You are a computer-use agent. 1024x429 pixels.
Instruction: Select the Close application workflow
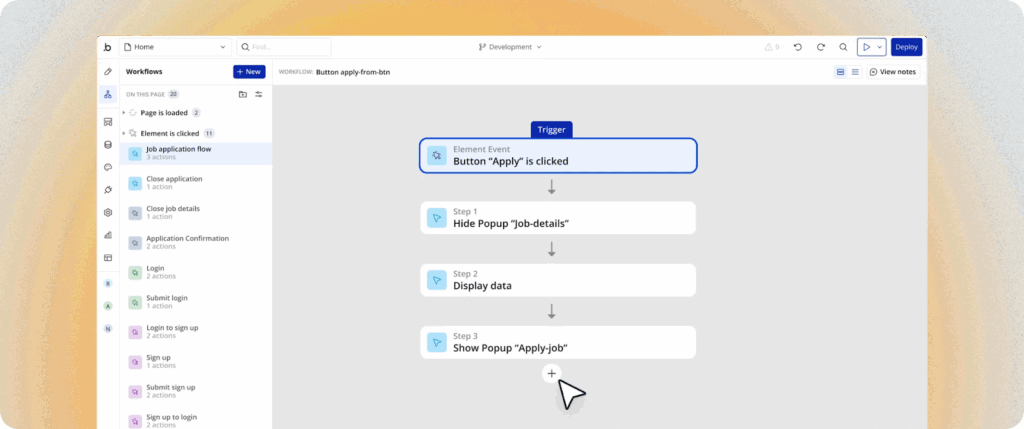coord(174,183)
